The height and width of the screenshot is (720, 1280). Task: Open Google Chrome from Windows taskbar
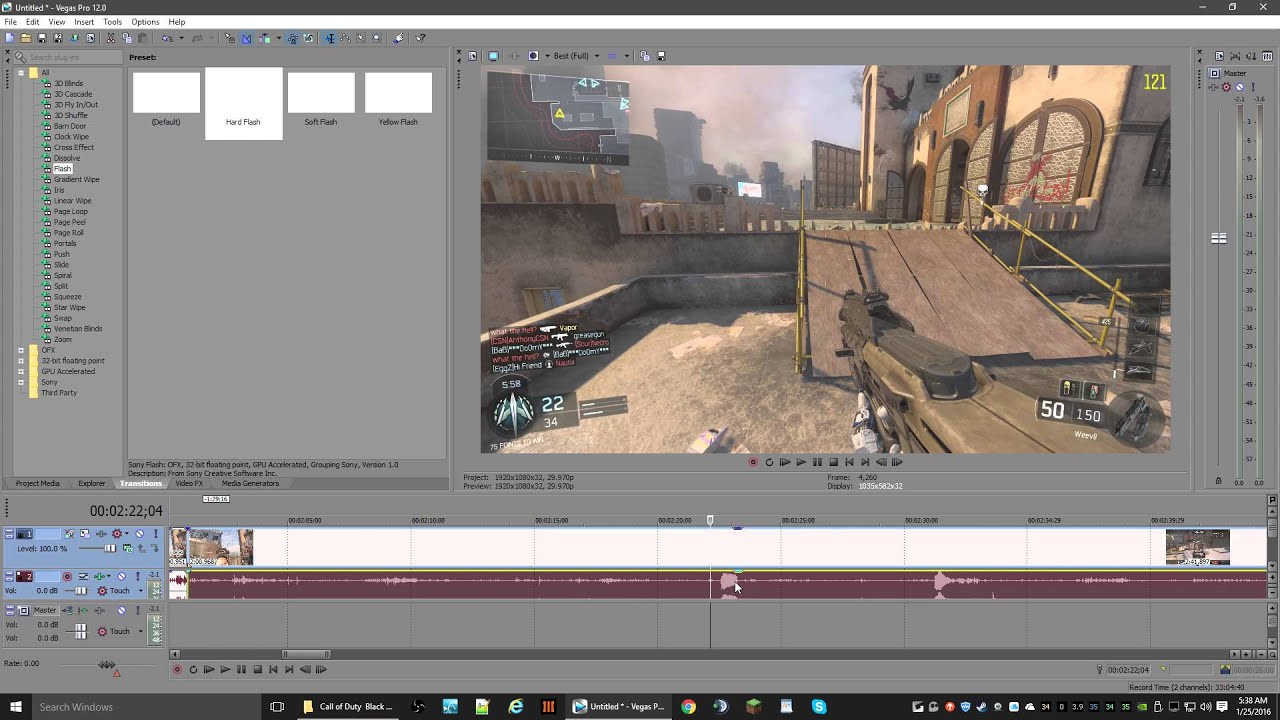tap(688, 706)
